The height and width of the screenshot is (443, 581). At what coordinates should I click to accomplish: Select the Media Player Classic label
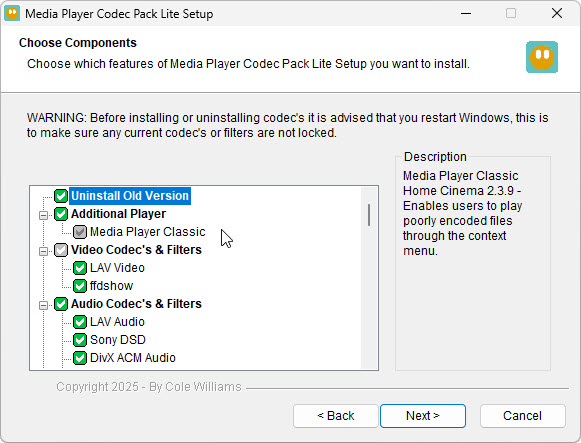tap(147, 232)
